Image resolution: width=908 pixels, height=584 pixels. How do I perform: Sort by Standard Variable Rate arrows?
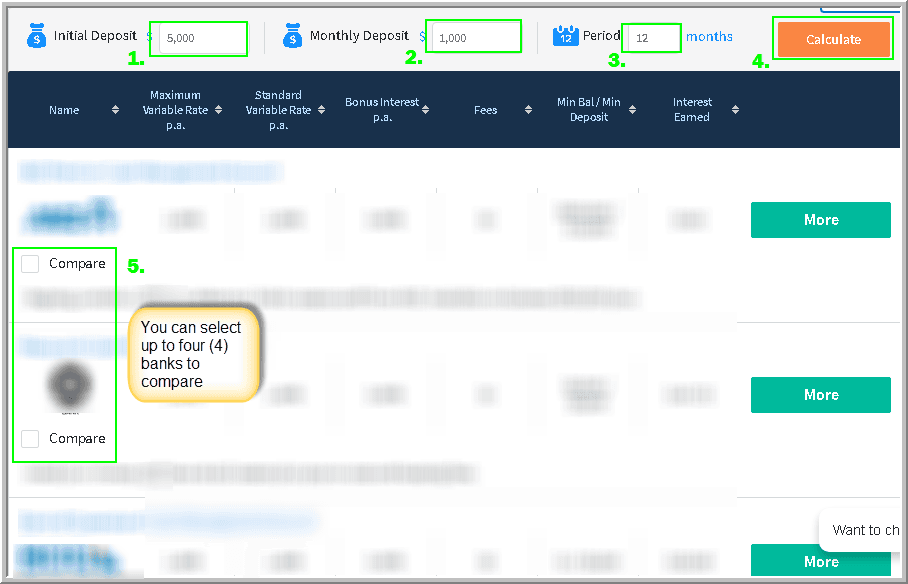coord(321,110)
